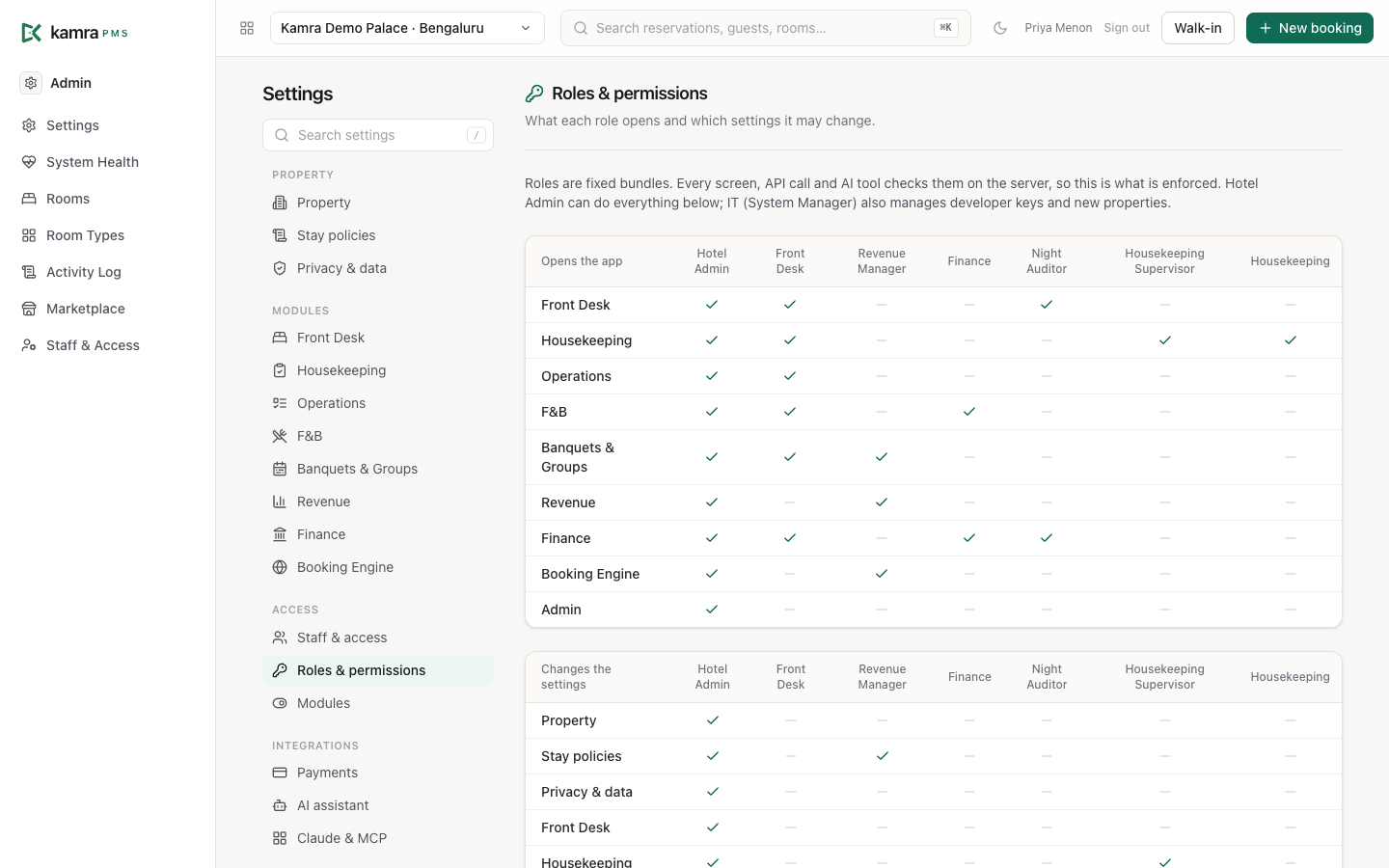This screenshot has height=868, width=1389.
Task: Select Stay policies in settings list
Action: (378, 235)
